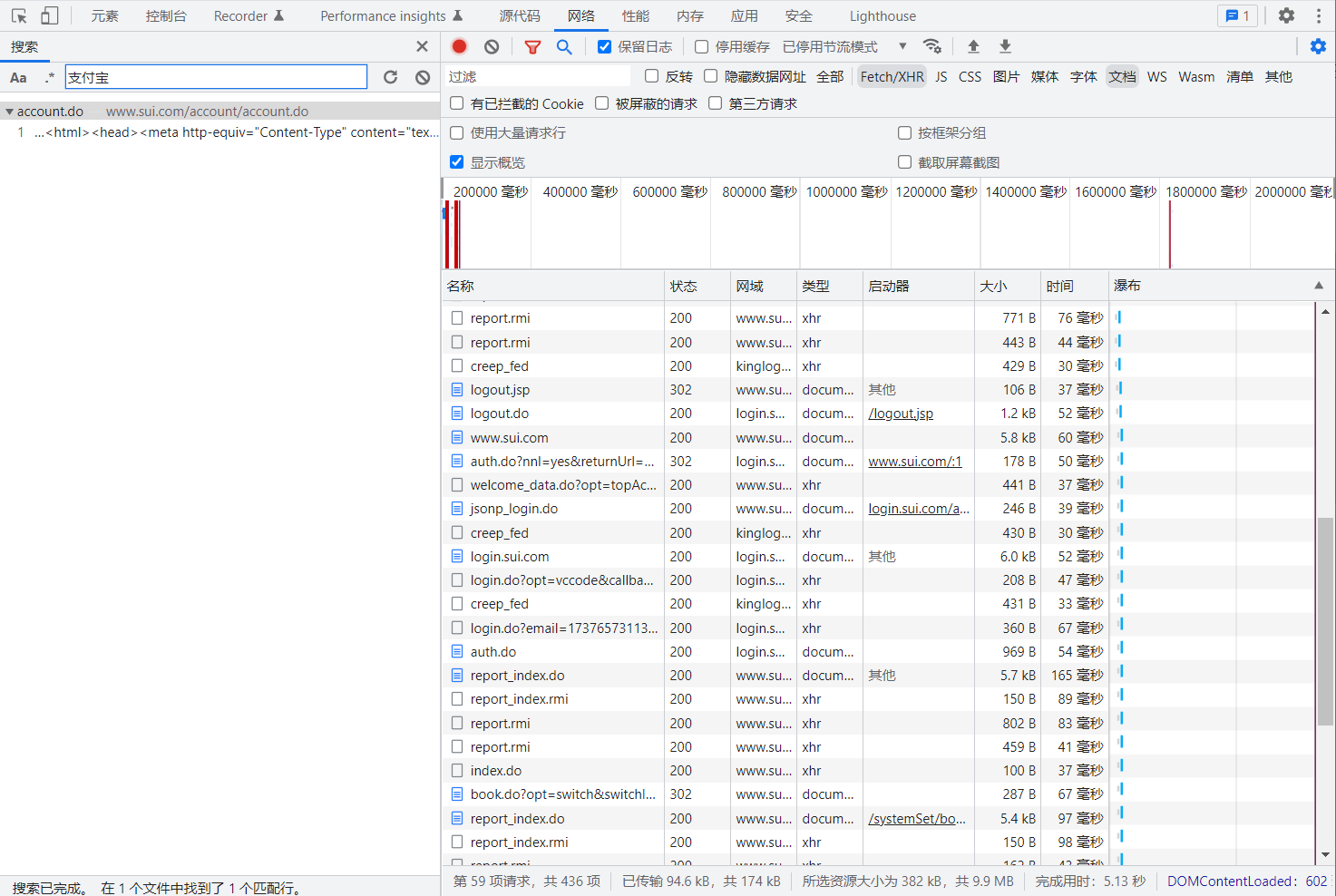The width and height of the screenshot is (1336, 896).
Task: Toggle the network filter funnel icon
Action: (532, 46)
